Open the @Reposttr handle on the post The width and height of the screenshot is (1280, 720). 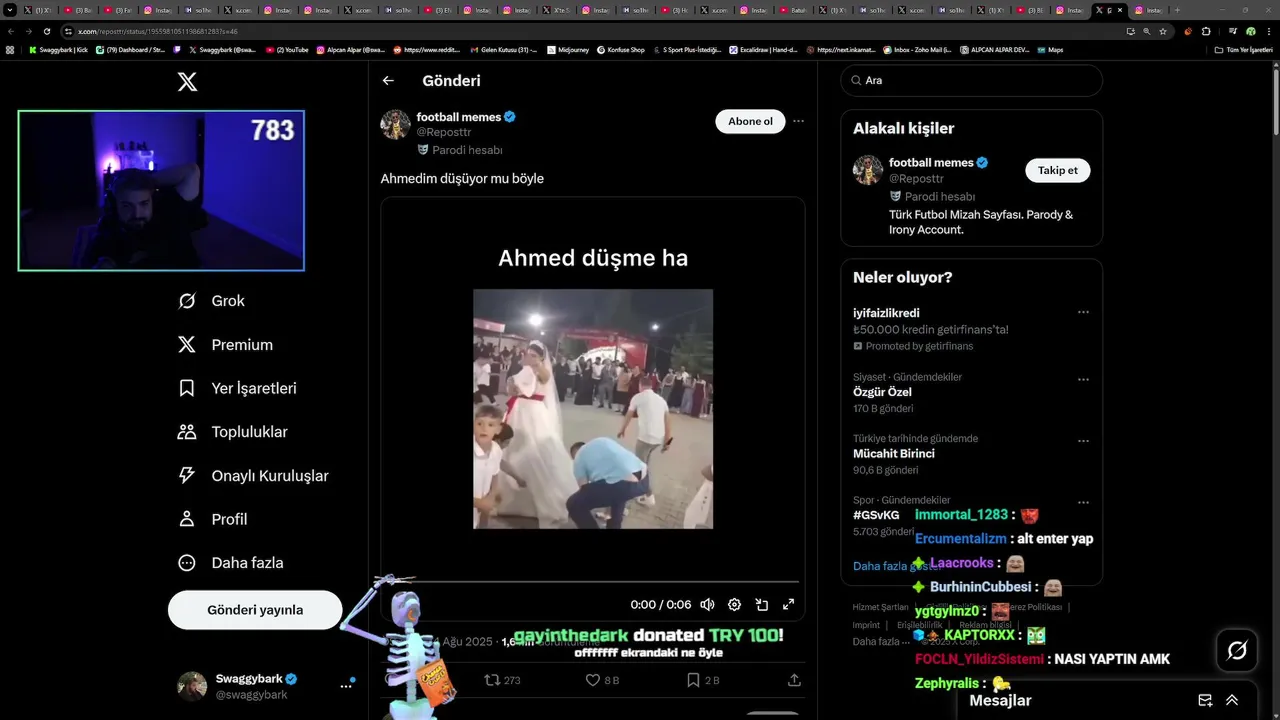pyautogui.click(x=443, y=132)
